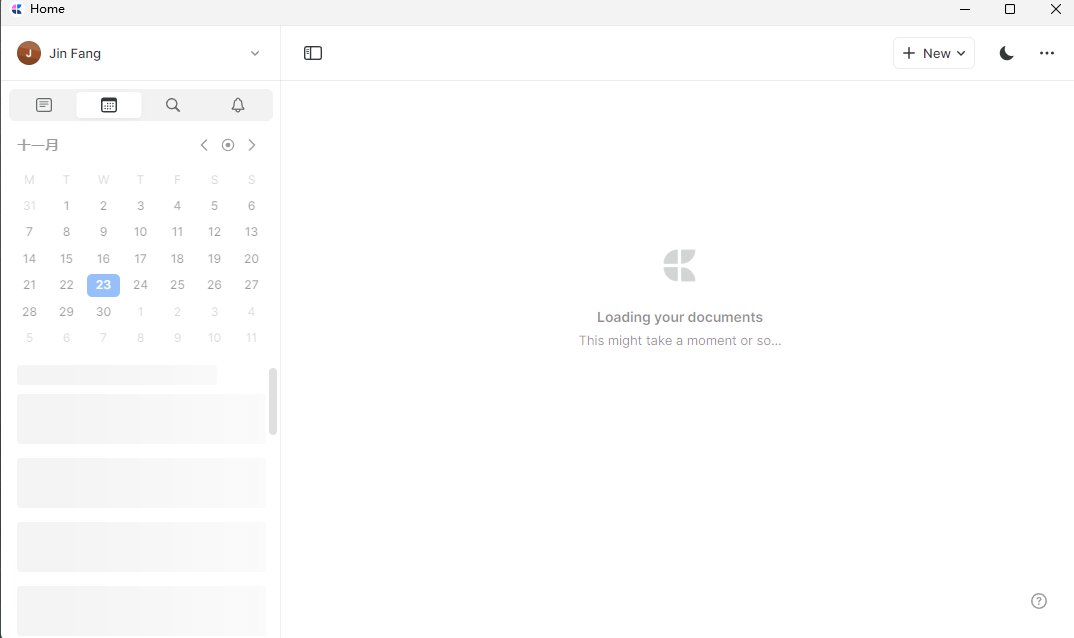Click the Jin Fang avatar
This screenshot has width=1074, height=638.
click(x=29, y=54)
